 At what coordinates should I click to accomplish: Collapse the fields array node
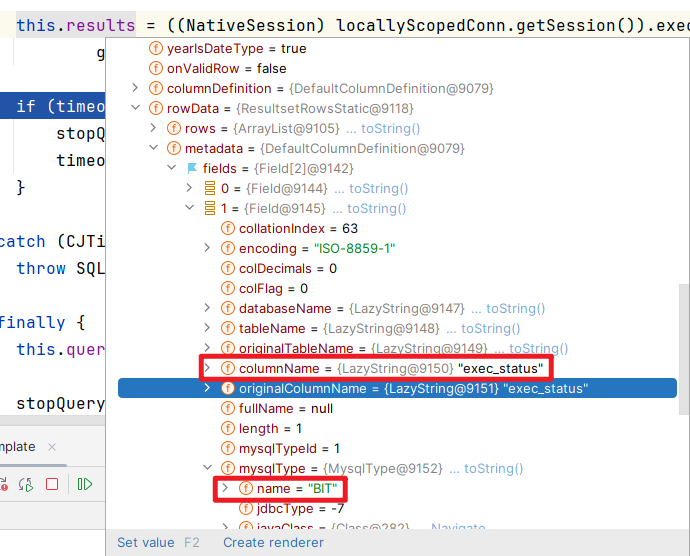pos(172,169)
